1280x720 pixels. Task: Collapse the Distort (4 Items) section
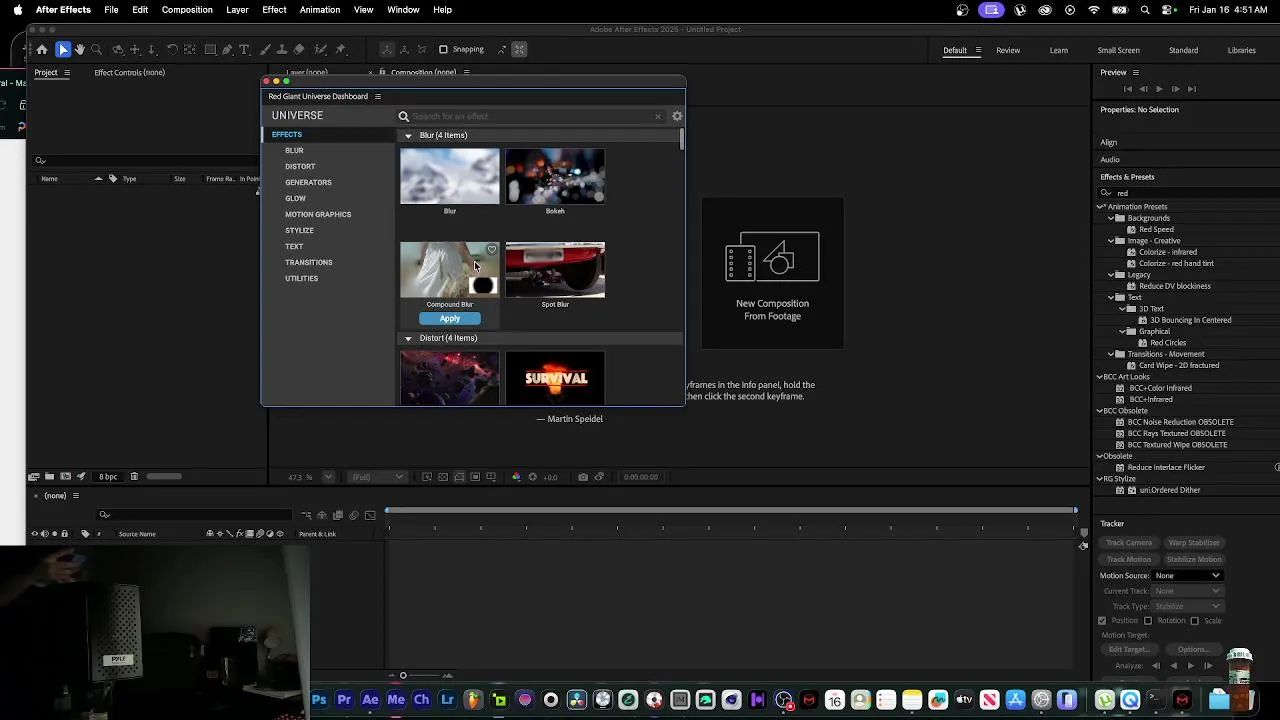pyautogui.click(x=408, y=339)
